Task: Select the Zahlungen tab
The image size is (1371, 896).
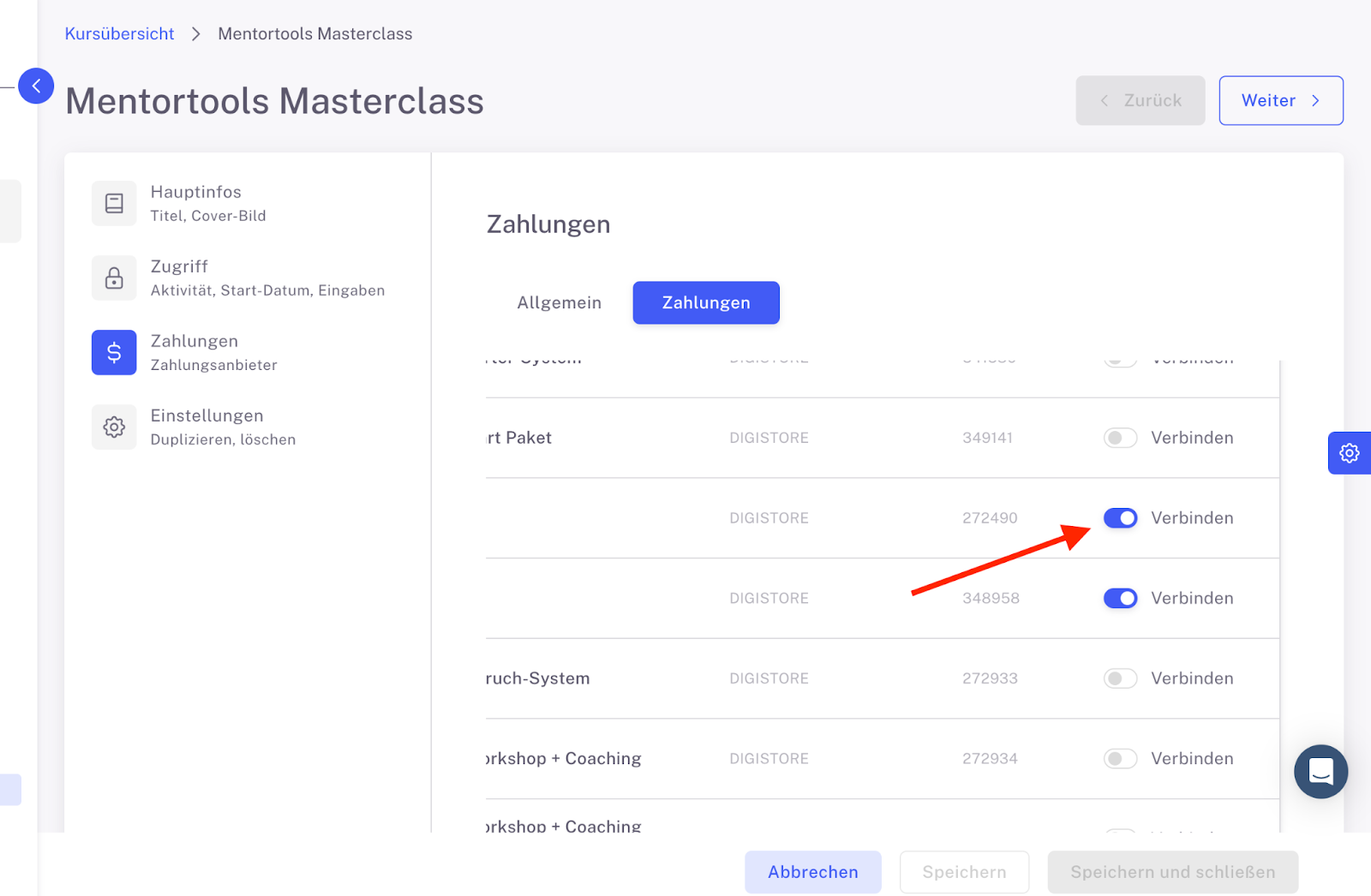Action: [706, 302]
